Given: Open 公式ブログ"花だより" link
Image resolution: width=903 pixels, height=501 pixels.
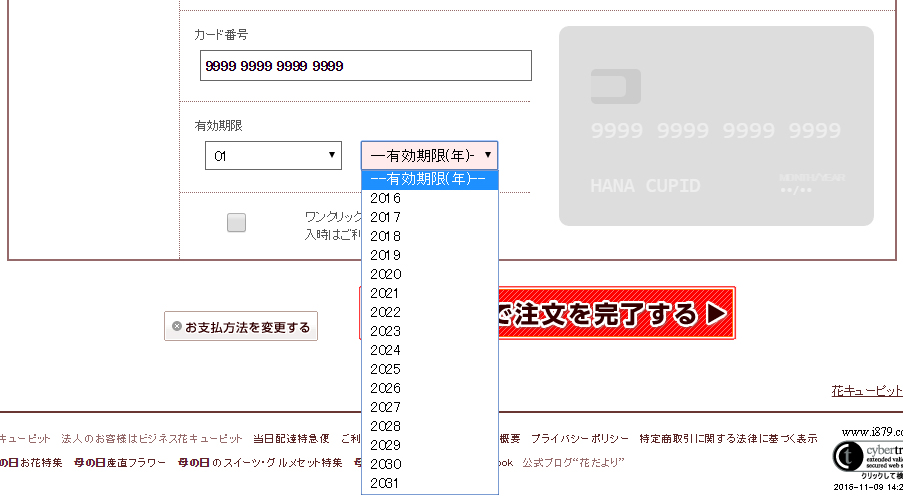Looking at the screenshot, I should [574, 462].
